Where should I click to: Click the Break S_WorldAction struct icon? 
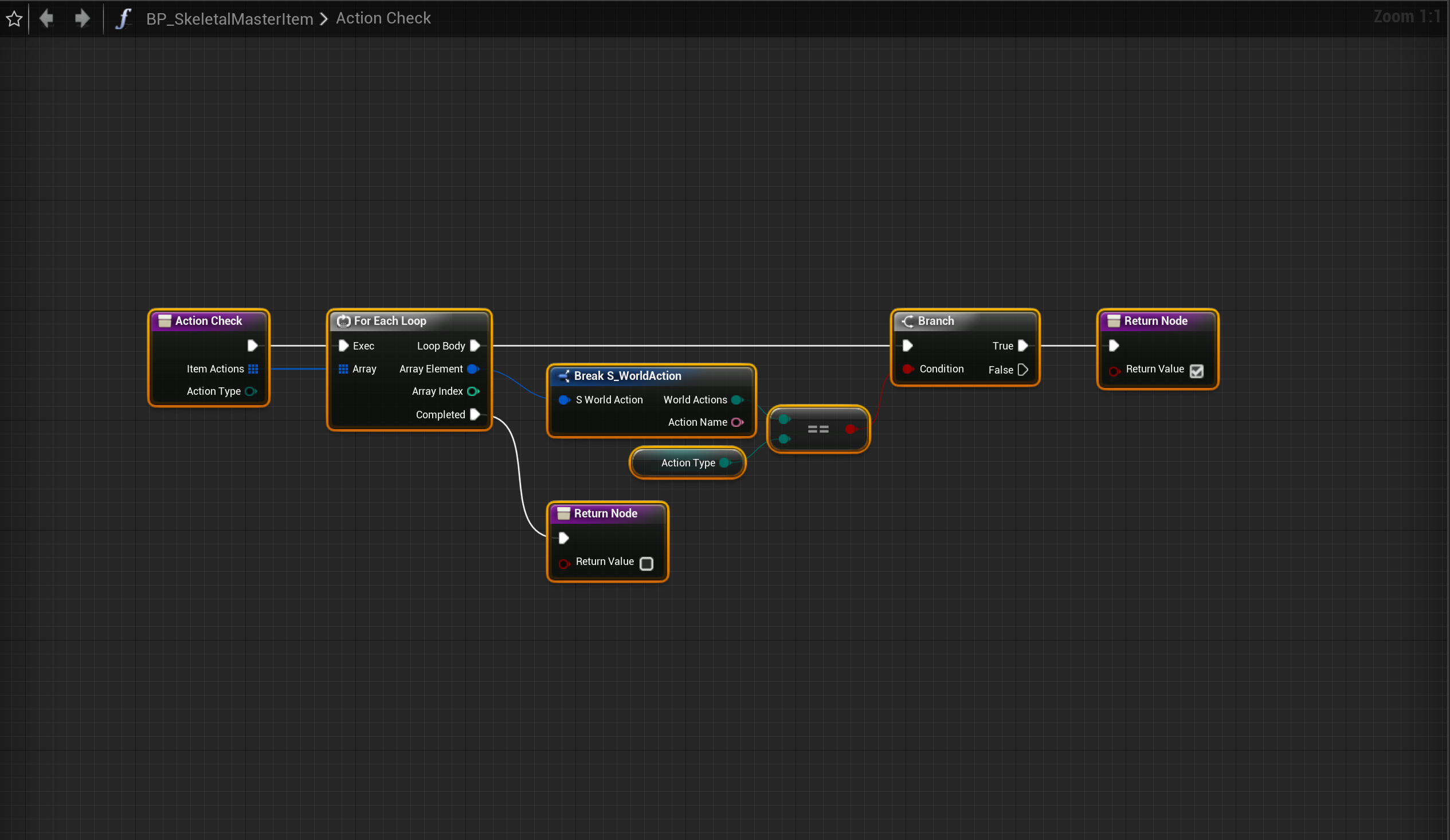(x=563, y=376)
